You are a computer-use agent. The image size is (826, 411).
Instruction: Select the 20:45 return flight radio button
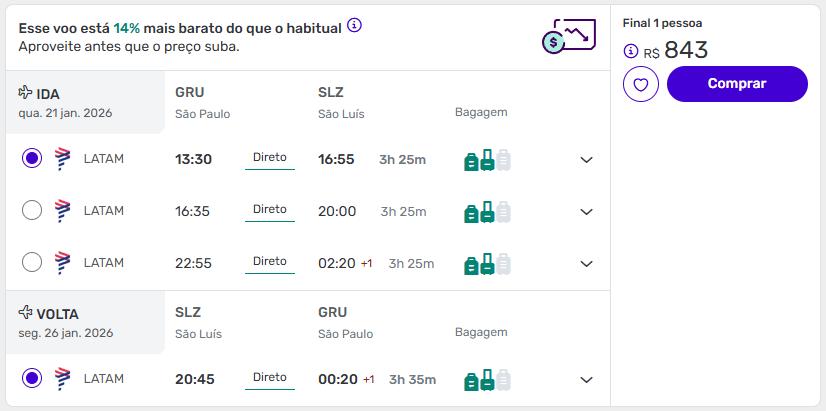(x=32, y=378)
